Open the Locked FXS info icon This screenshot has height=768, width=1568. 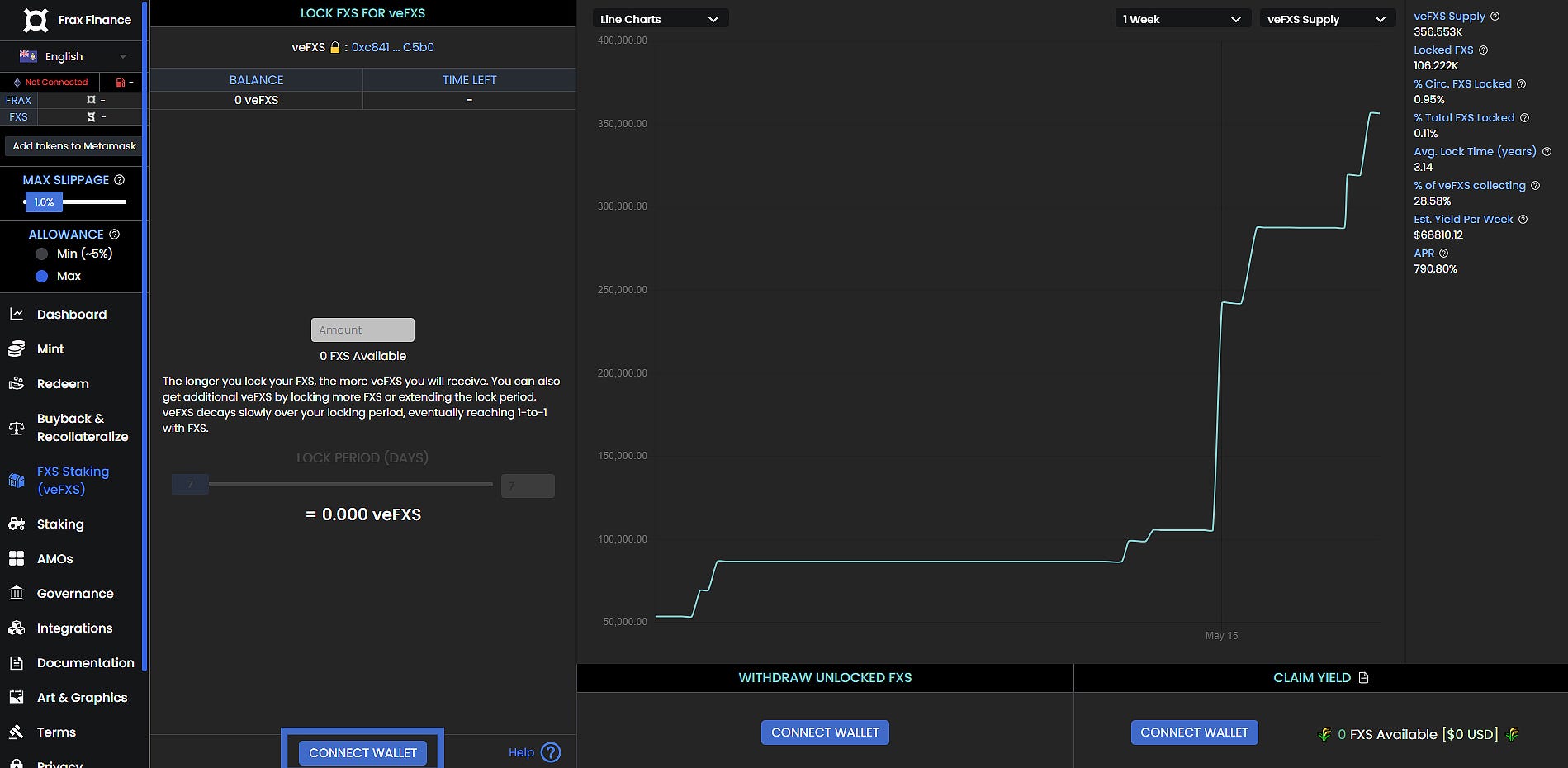pyautogui.click(x=1484, y=50)
